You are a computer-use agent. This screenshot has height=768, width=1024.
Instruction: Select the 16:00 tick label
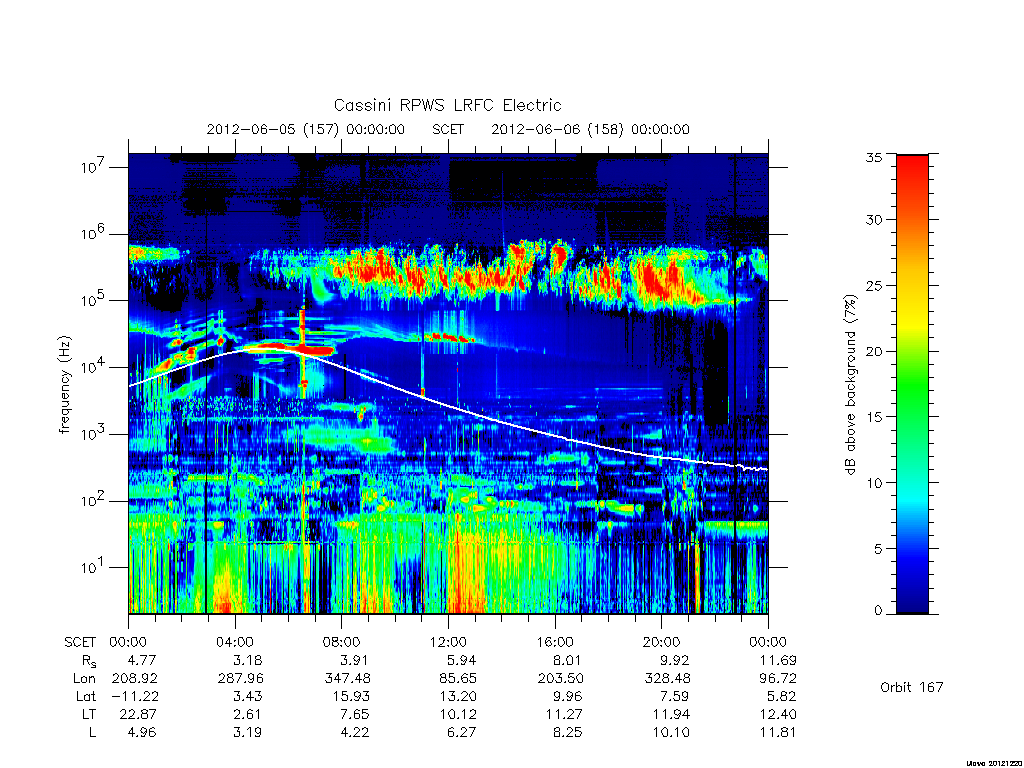click(x=554, y=642)
